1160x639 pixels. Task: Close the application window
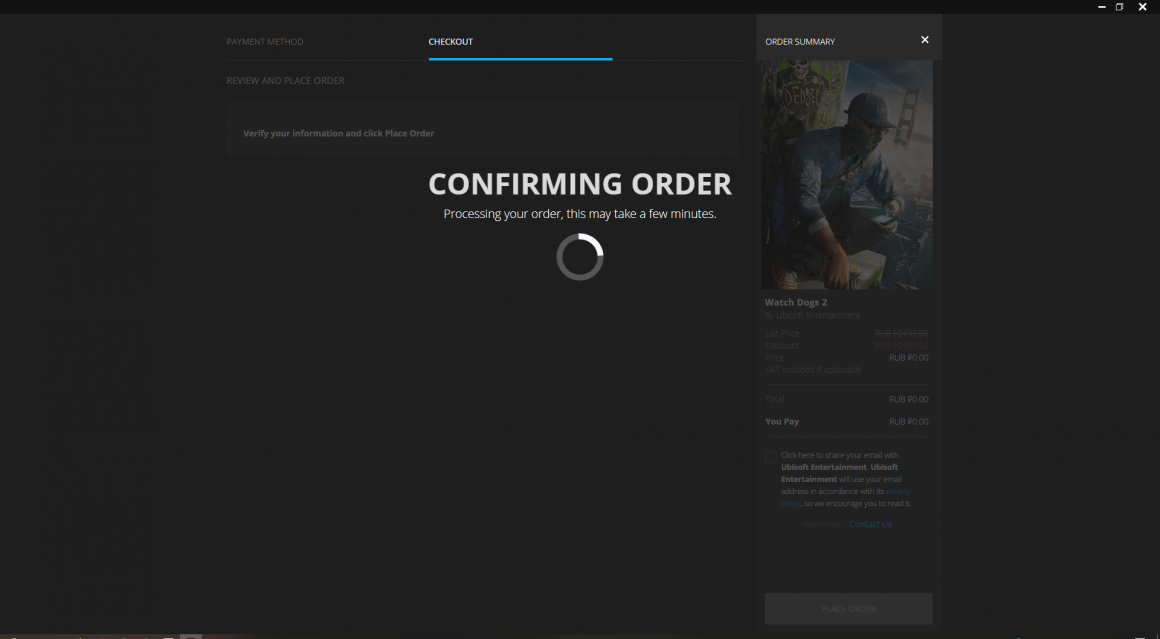point(1142,7)
